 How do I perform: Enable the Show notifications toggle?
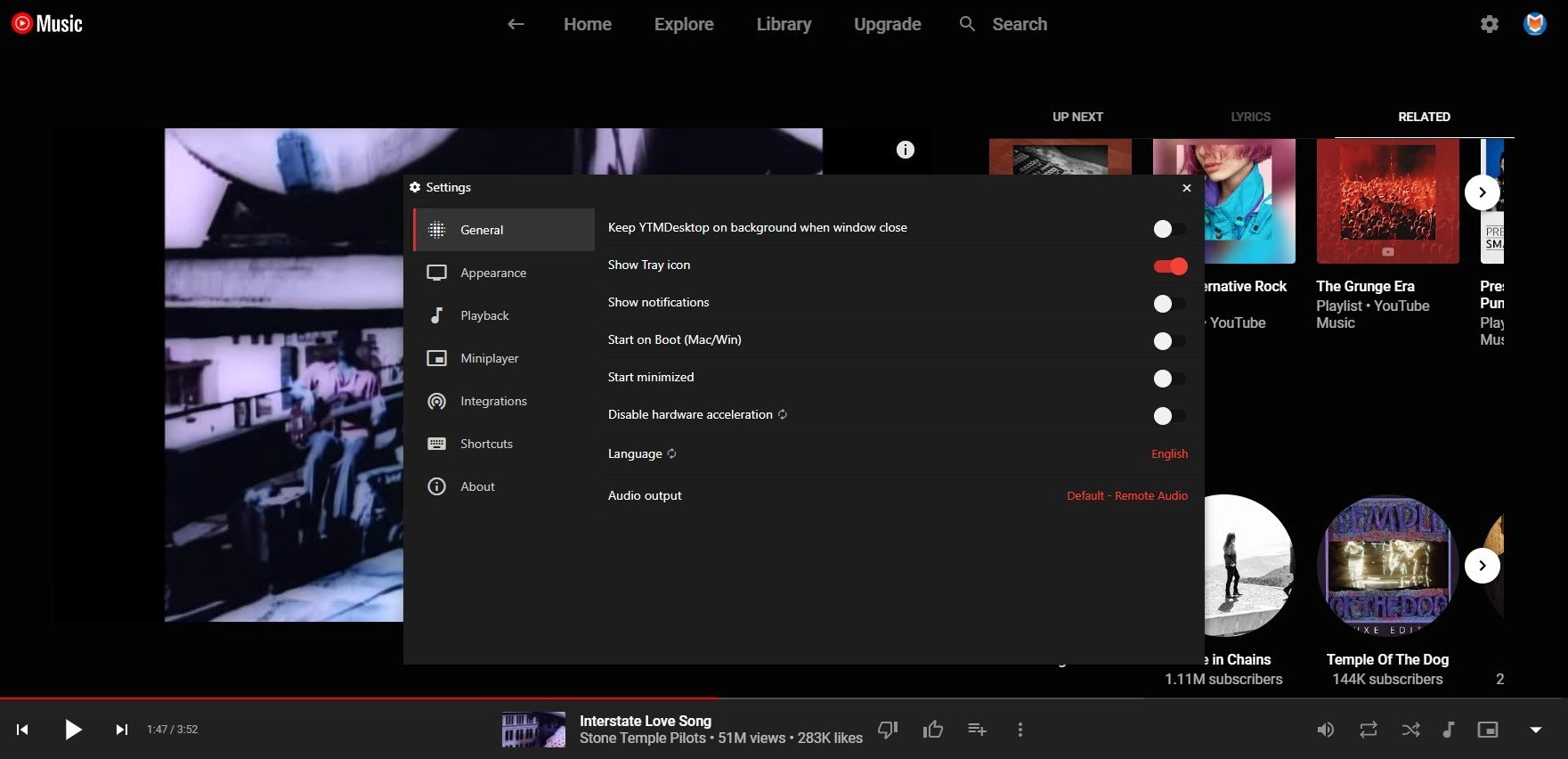1170,304
